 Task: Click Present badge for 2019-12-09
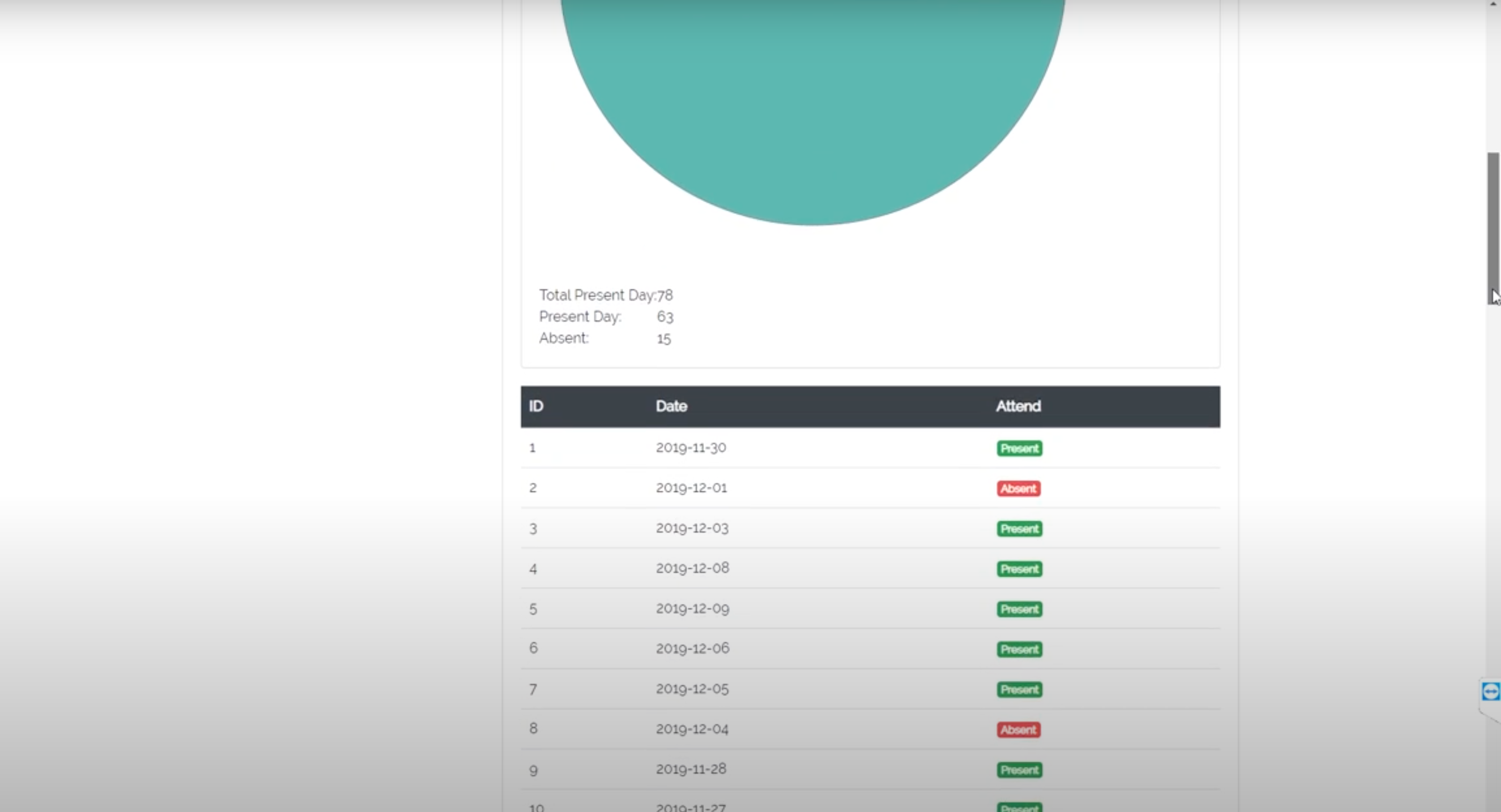pos(1019,609)
